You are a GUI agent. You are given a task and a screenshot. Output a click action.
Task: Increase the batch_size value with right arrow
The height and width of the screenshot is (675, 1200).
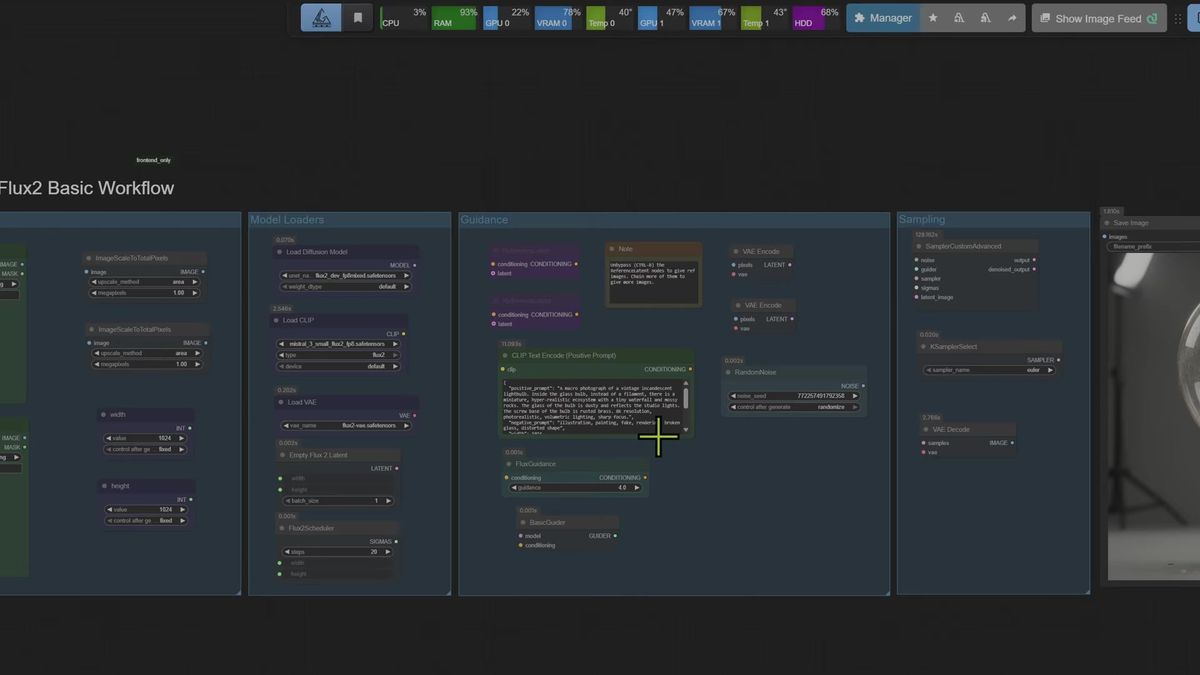[x=388, y=500]
